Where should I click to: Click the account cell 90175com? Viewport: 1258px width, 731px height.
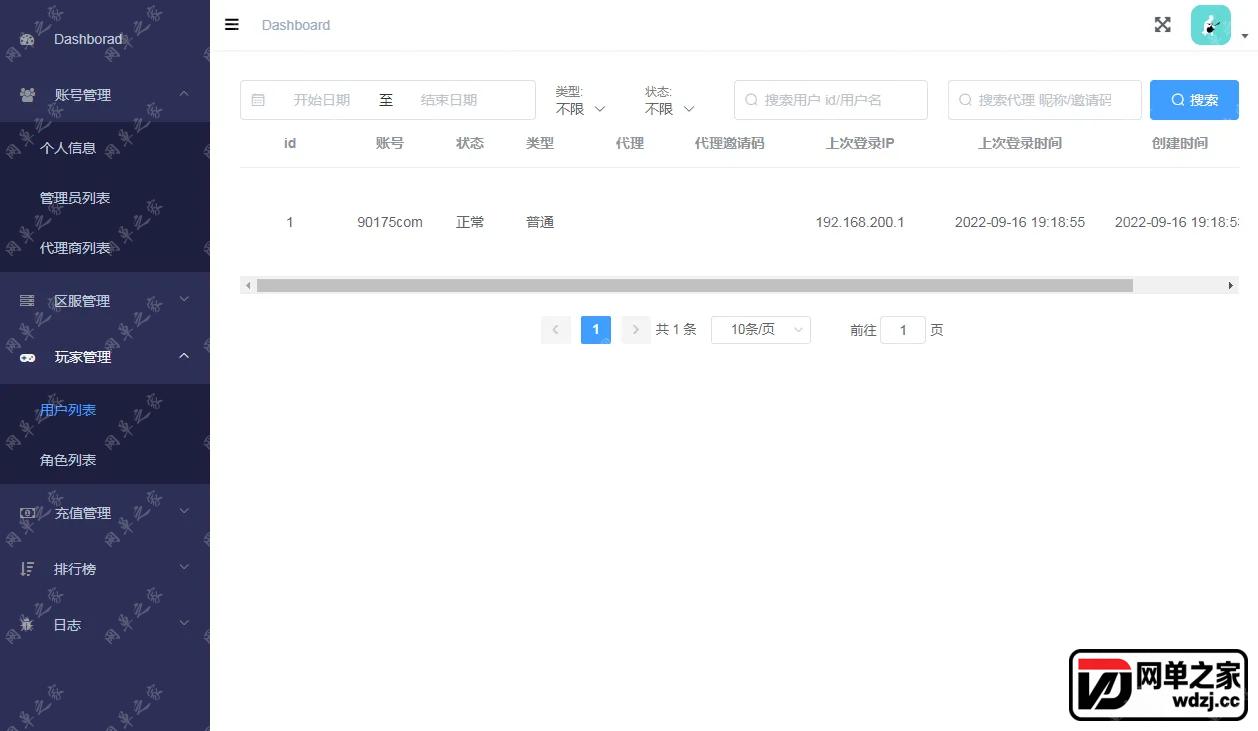390,222
